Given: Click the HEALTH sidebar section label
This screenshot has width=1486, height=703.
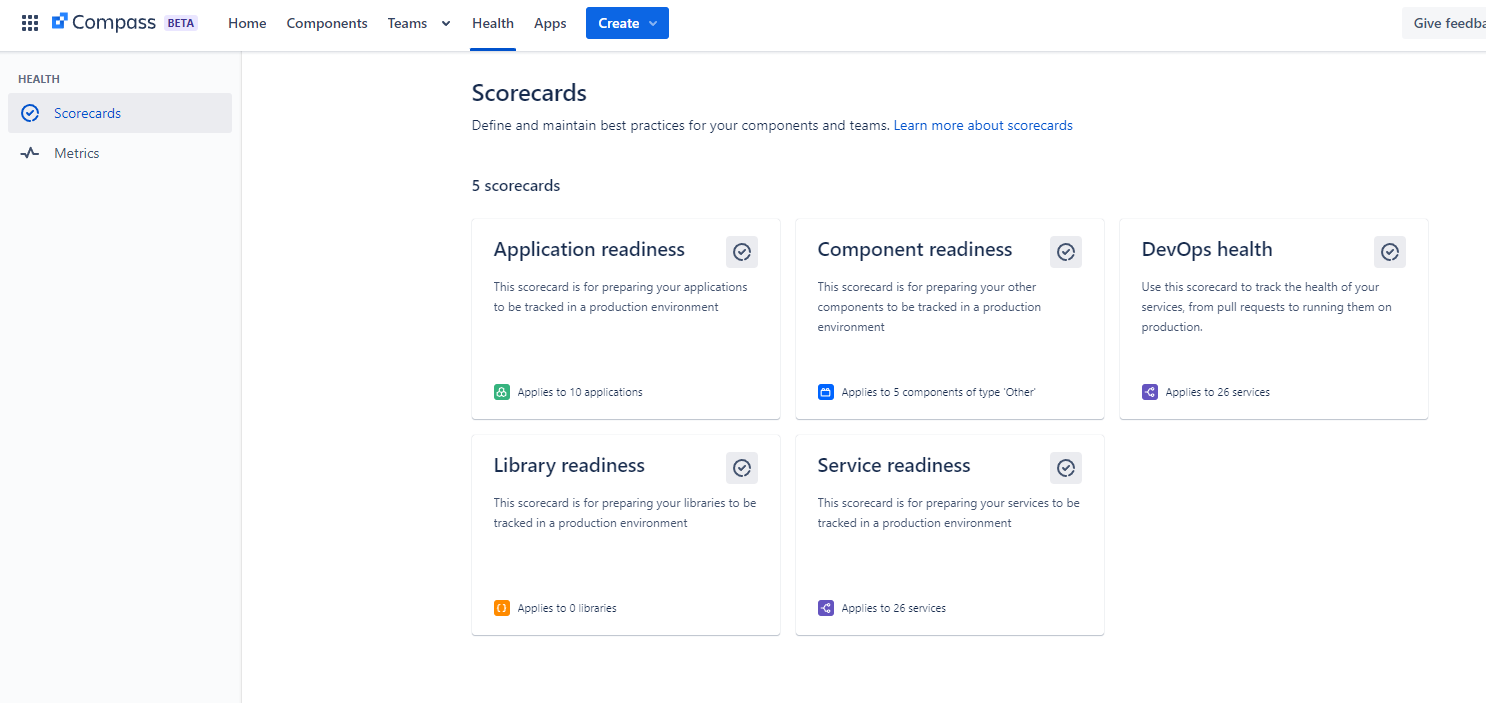Looking at the screenshot, I should (39, 79).
